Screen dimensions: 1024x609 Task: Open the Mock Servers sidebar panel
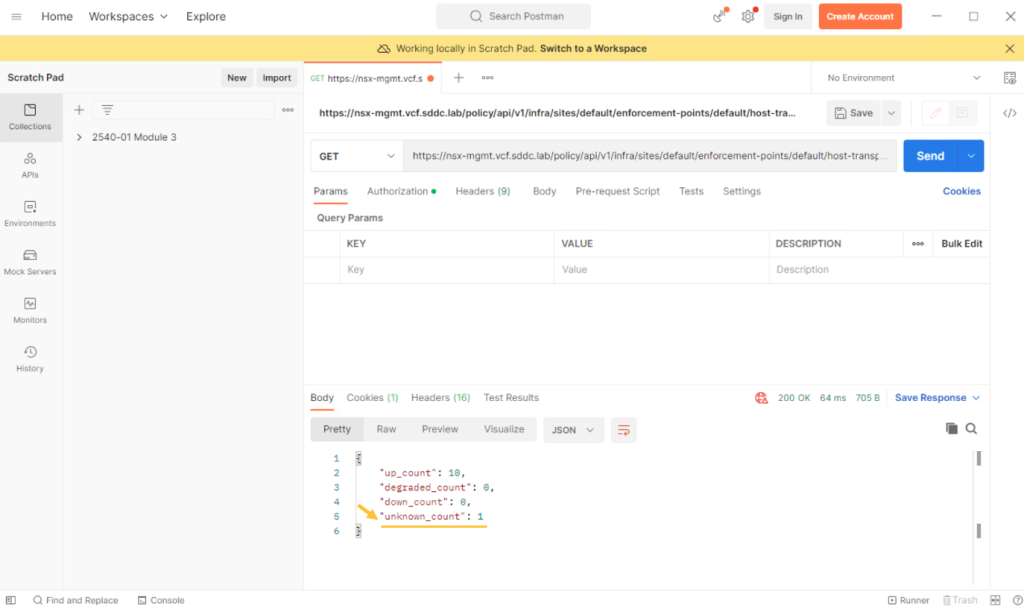click(30, 262)
